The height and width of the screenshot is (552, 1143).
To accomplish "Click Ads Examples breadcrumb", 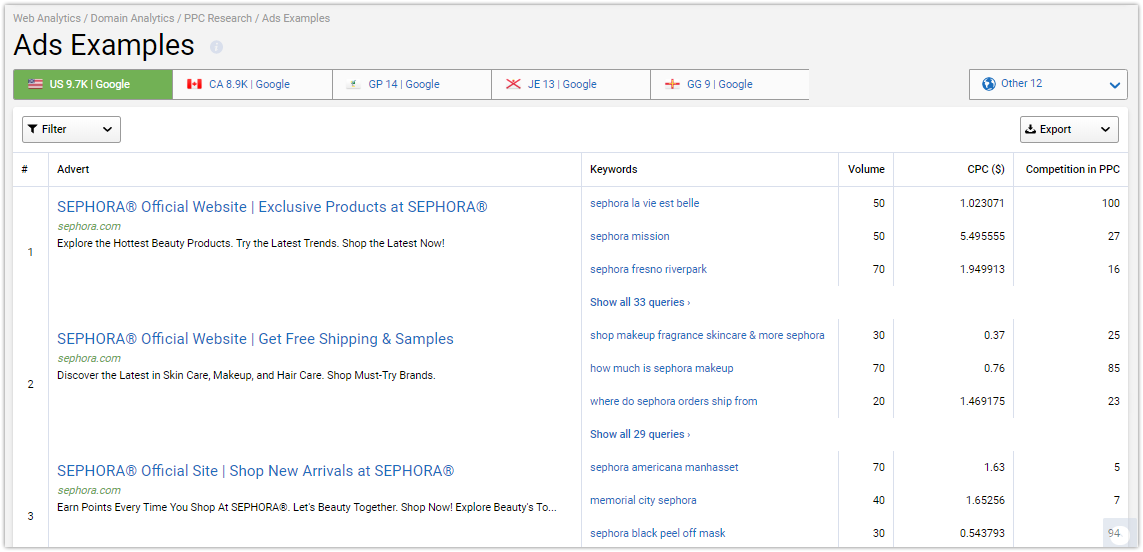I will (295, 18).
